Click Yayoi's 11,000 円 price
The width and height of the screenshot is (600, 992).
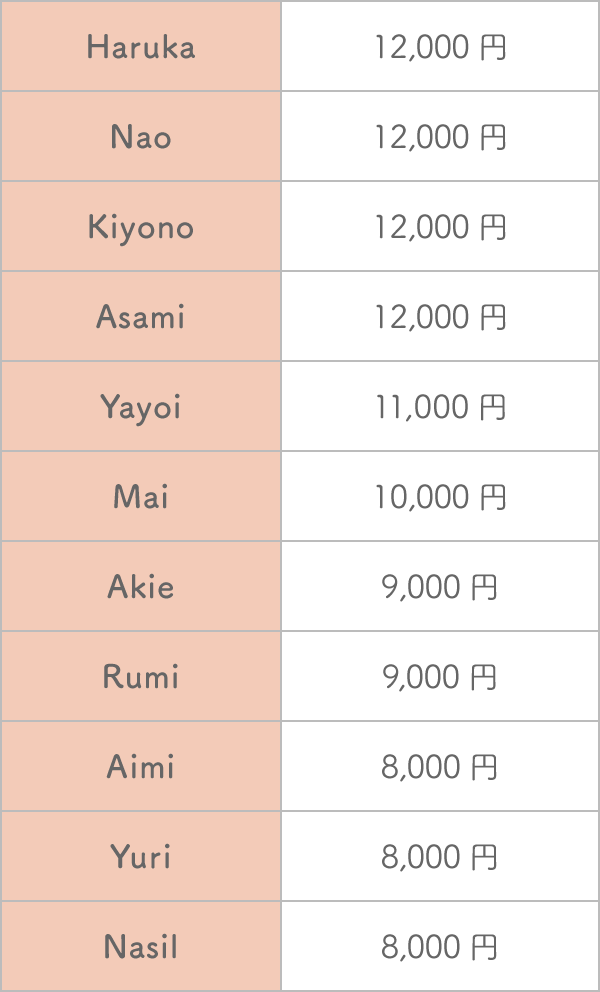point(440,407)
